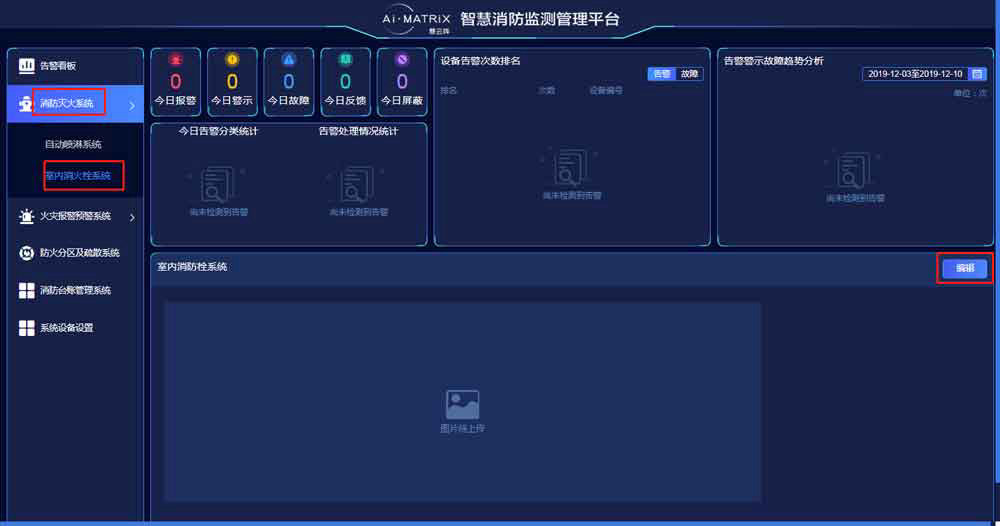
Task: Click the blue 编辑 button
Action: point(965,268)
